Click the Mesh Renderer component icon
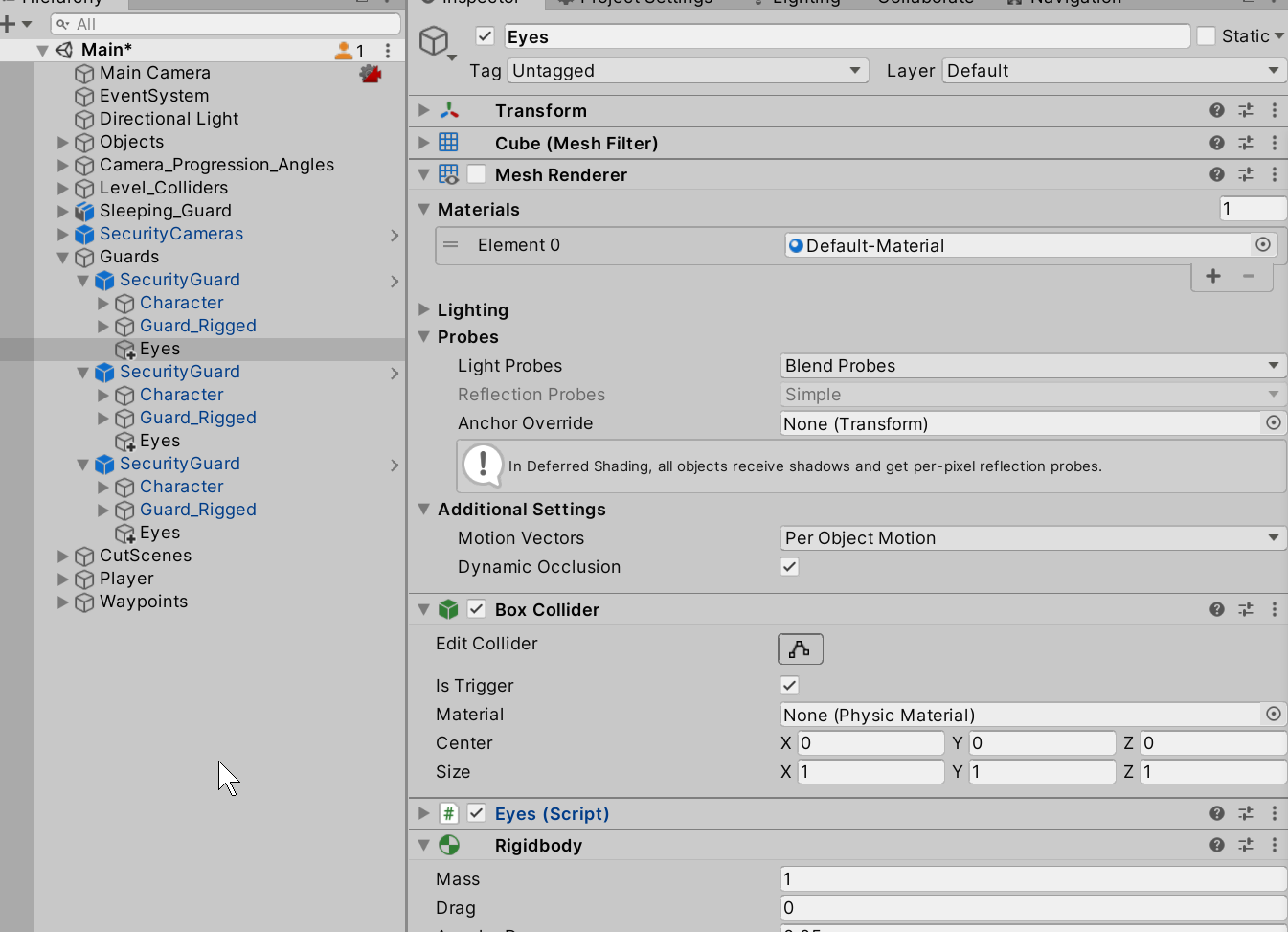Viewport: 1288px width, 932px height. [448, 174]
